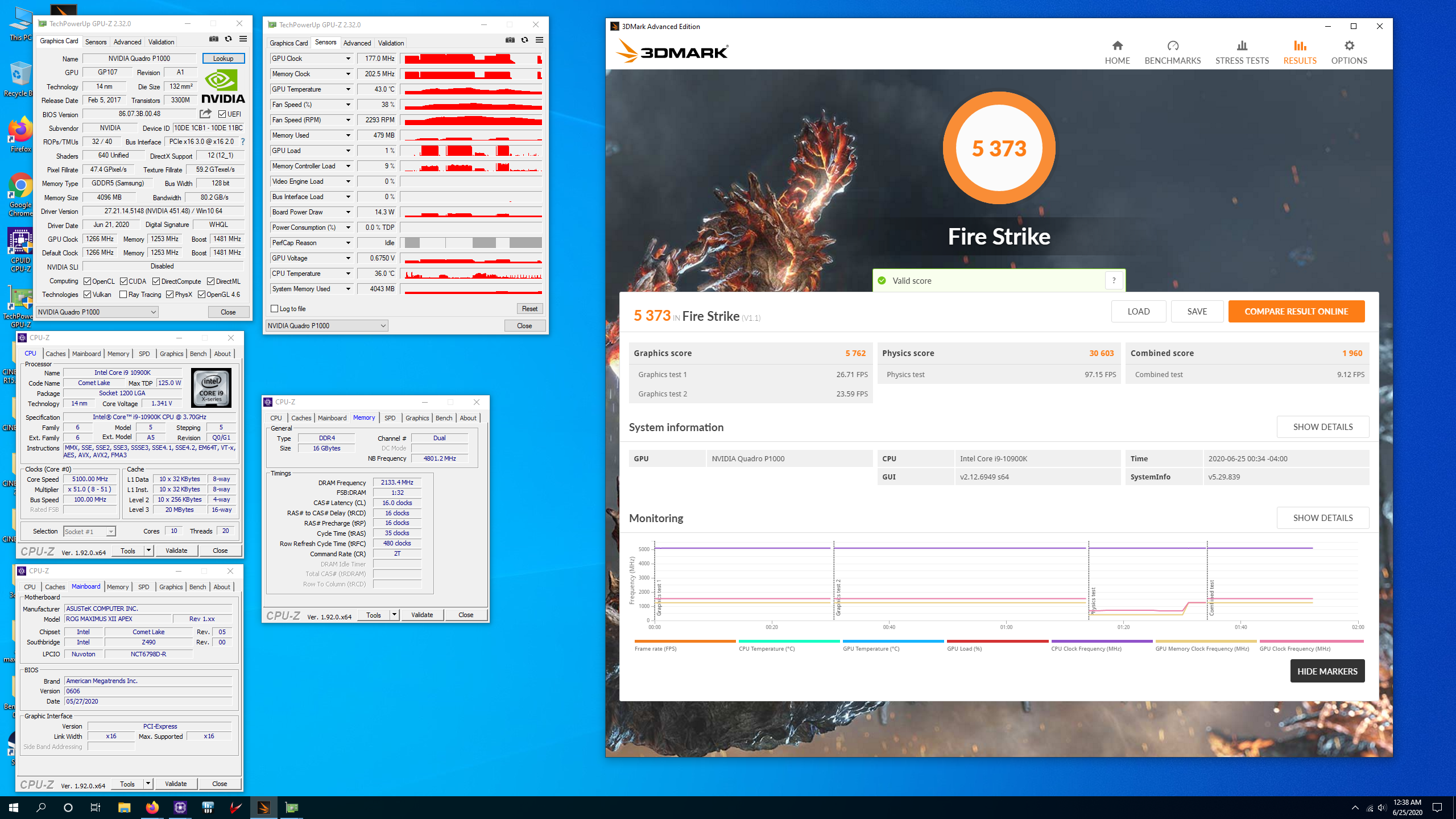Expand the Board Power Draw dropdown
The height and width of the screenshot is (819, 1456).
point(348,212)
